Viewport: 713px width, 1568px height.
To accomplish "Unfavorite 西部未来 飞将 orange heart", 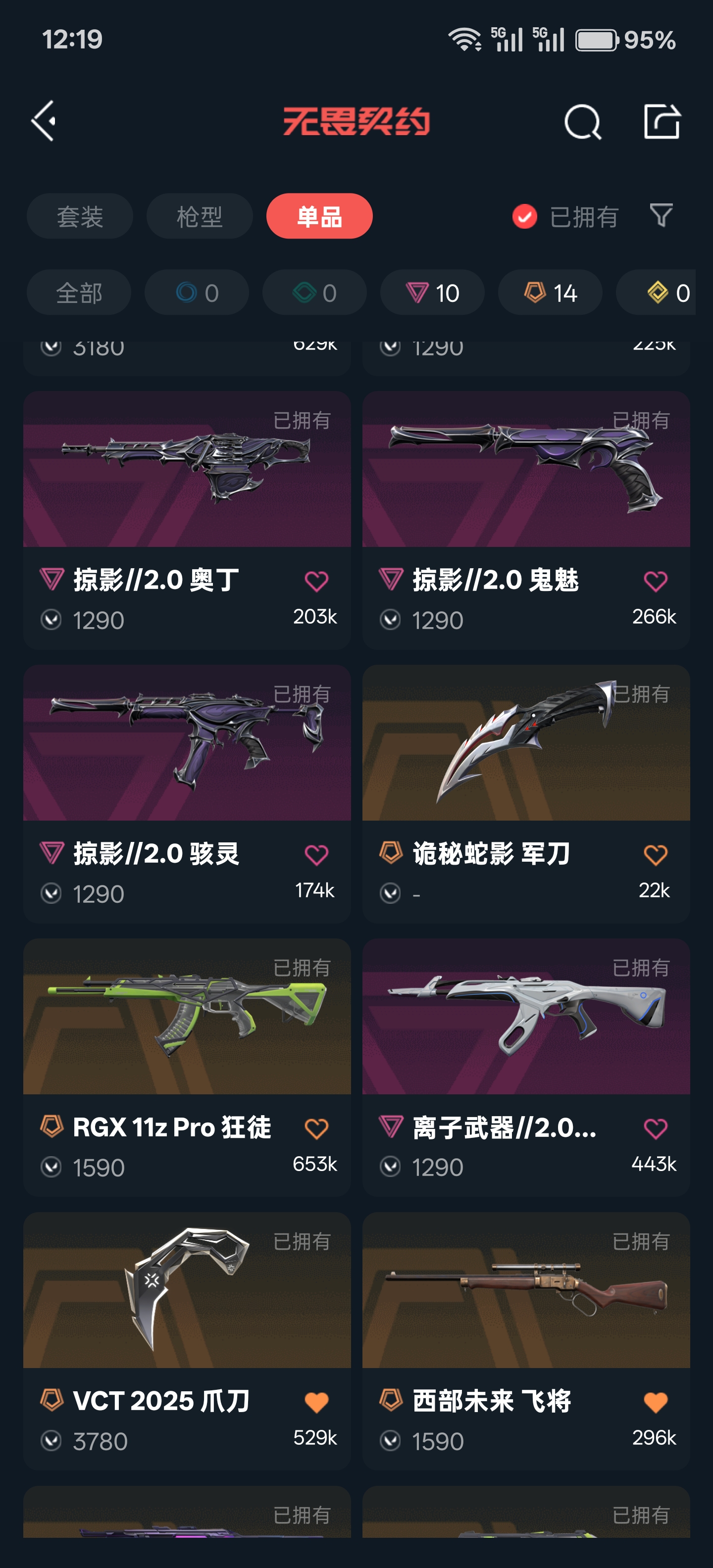I will point(655,1402).
